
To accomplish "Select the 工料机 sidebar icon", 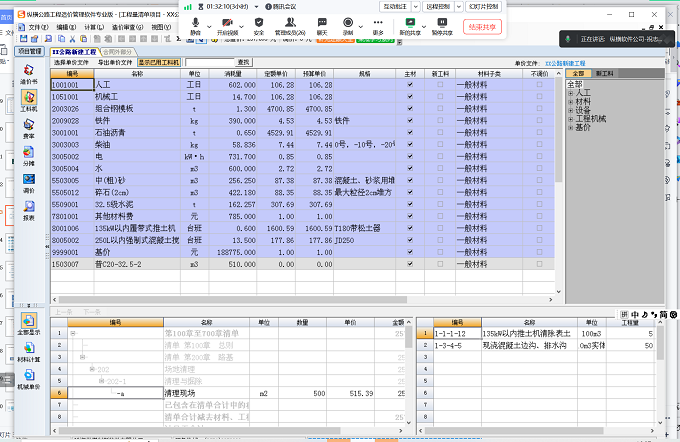I will coord(29,101).
